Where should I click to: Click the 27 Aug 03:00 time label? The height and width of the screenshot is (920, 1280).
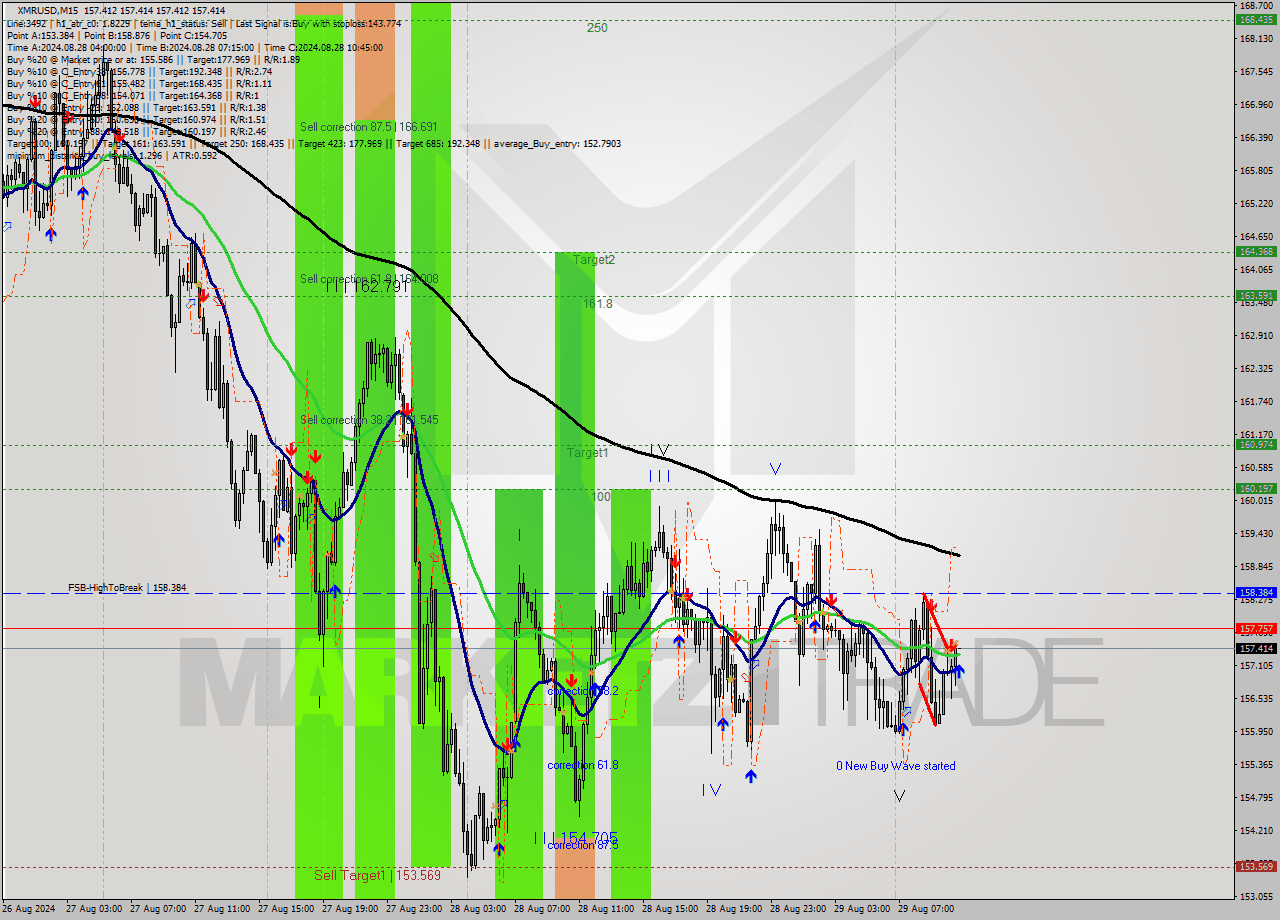[x=94, y=909]
